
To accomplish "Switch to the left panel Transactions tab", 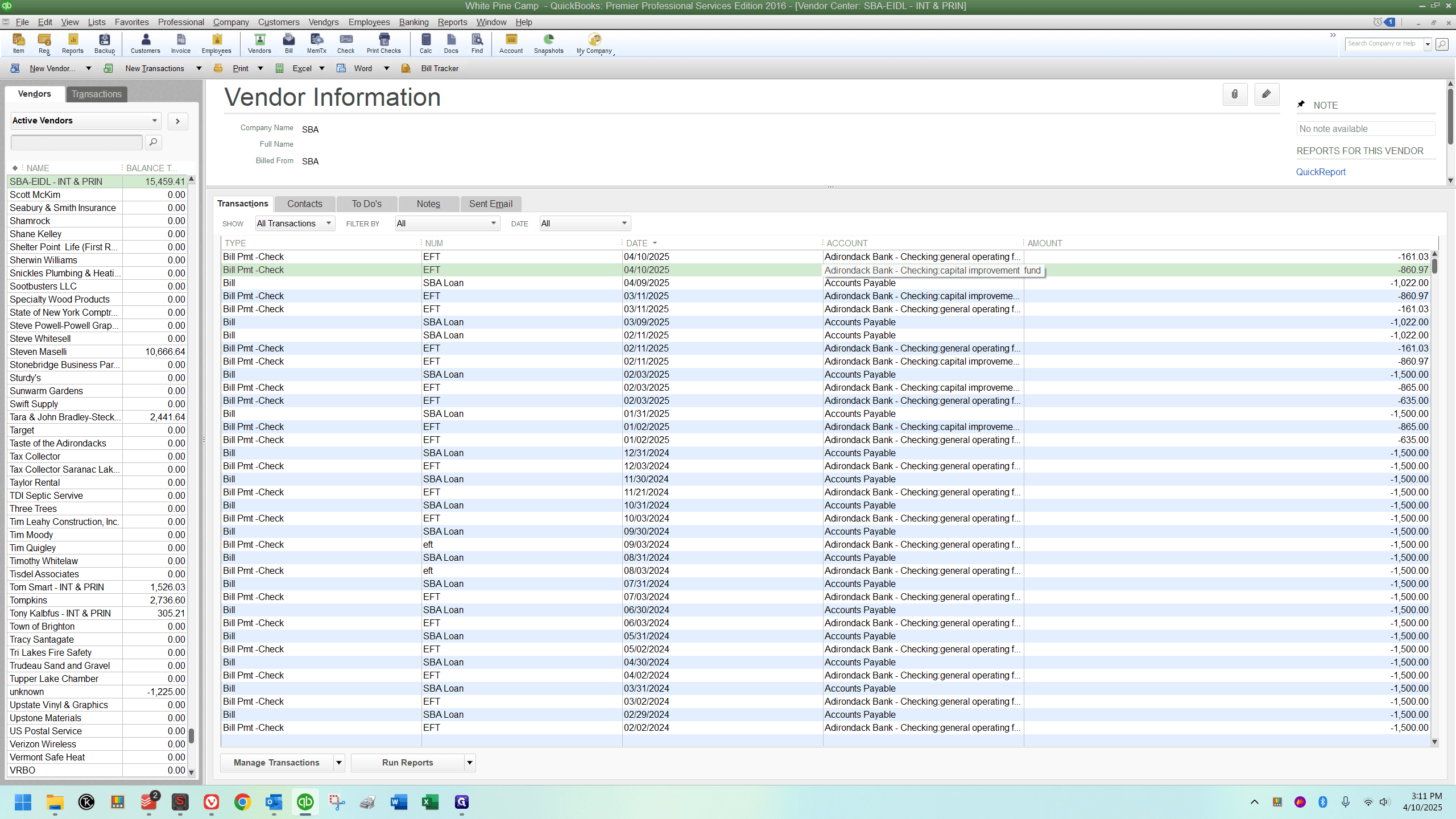I will [97, 94].
